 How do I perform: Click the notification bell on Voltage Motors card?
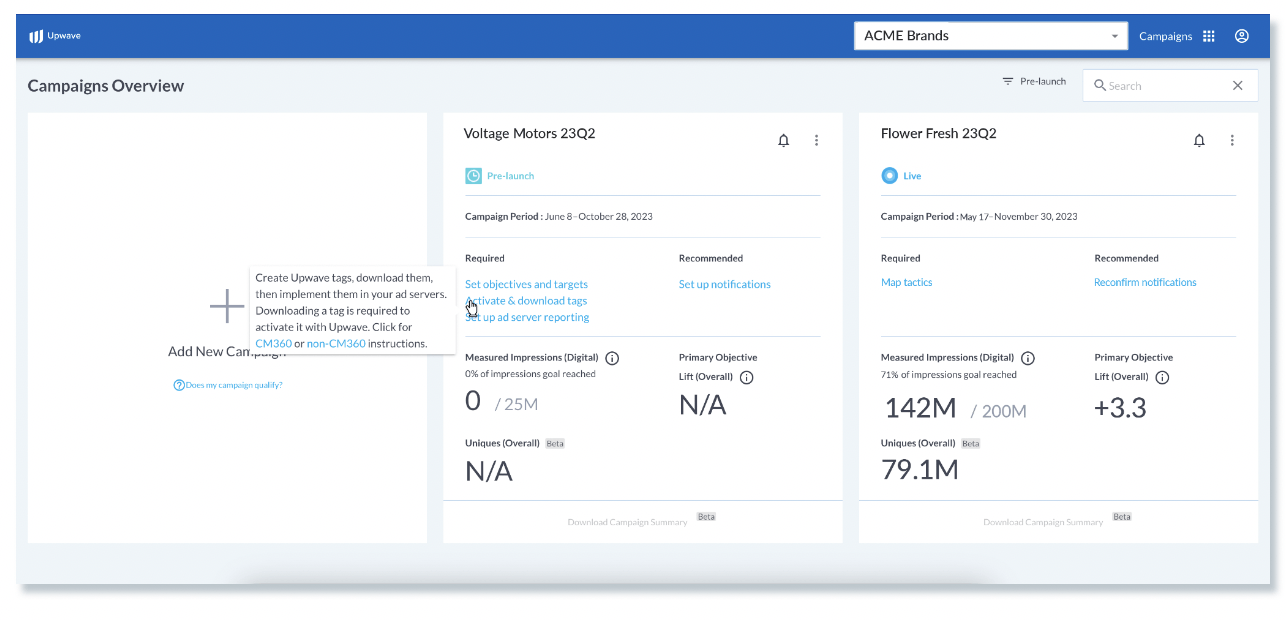[784, 141]
